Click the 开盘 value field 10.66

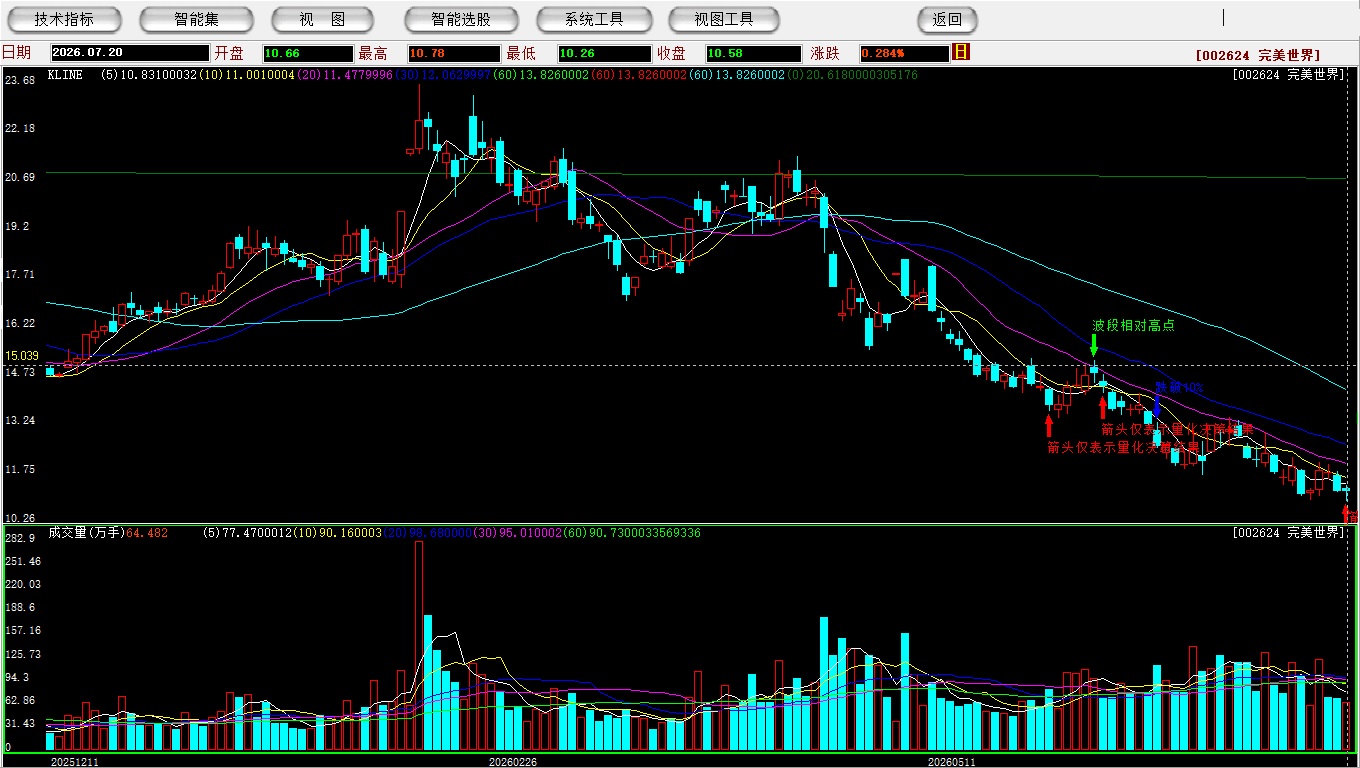[308, 53]
